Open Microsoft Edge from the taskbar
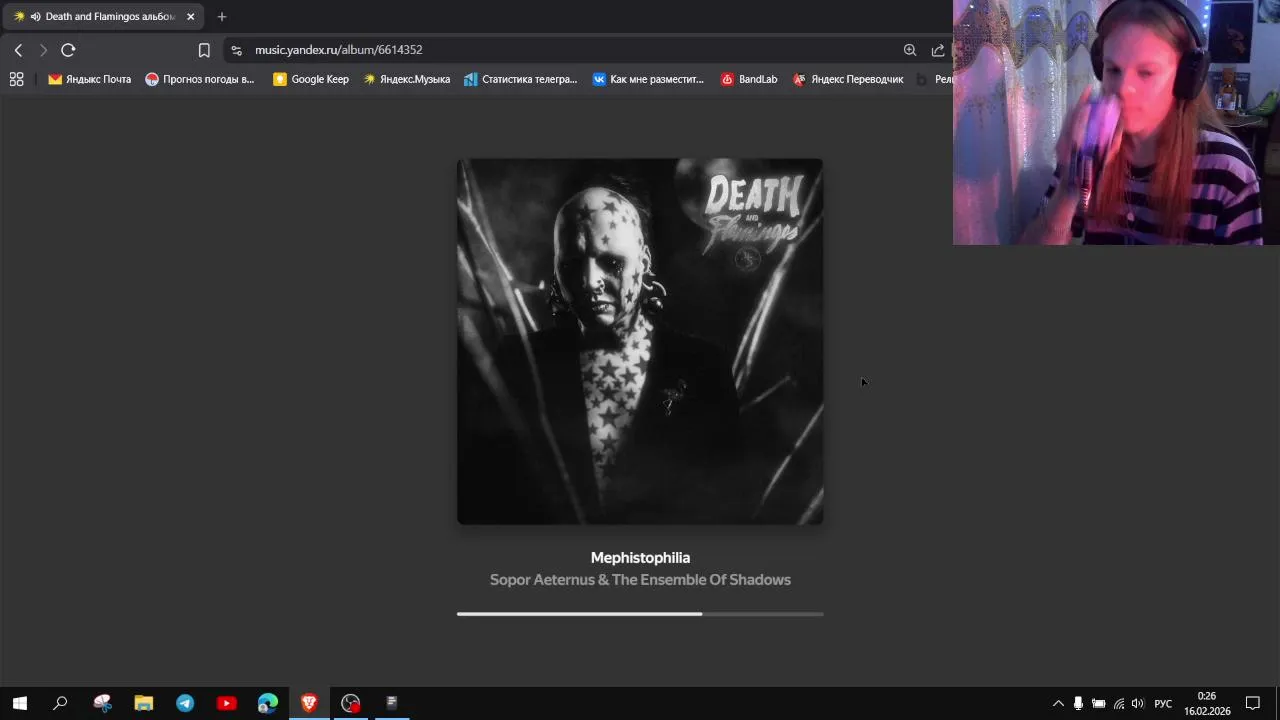1280x720 pixels. coord(268,703)
